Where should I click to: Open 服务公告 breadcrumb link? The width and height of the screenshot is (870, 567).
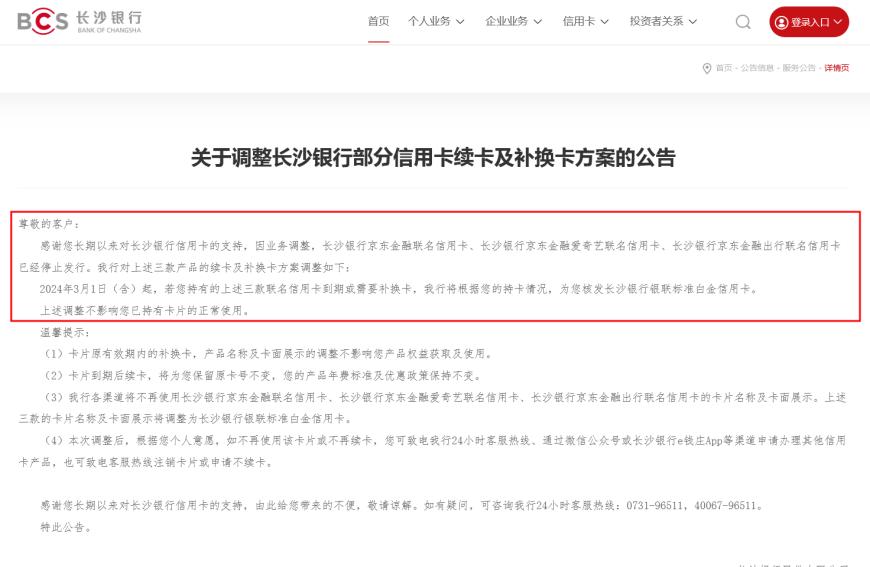point(798,68)
